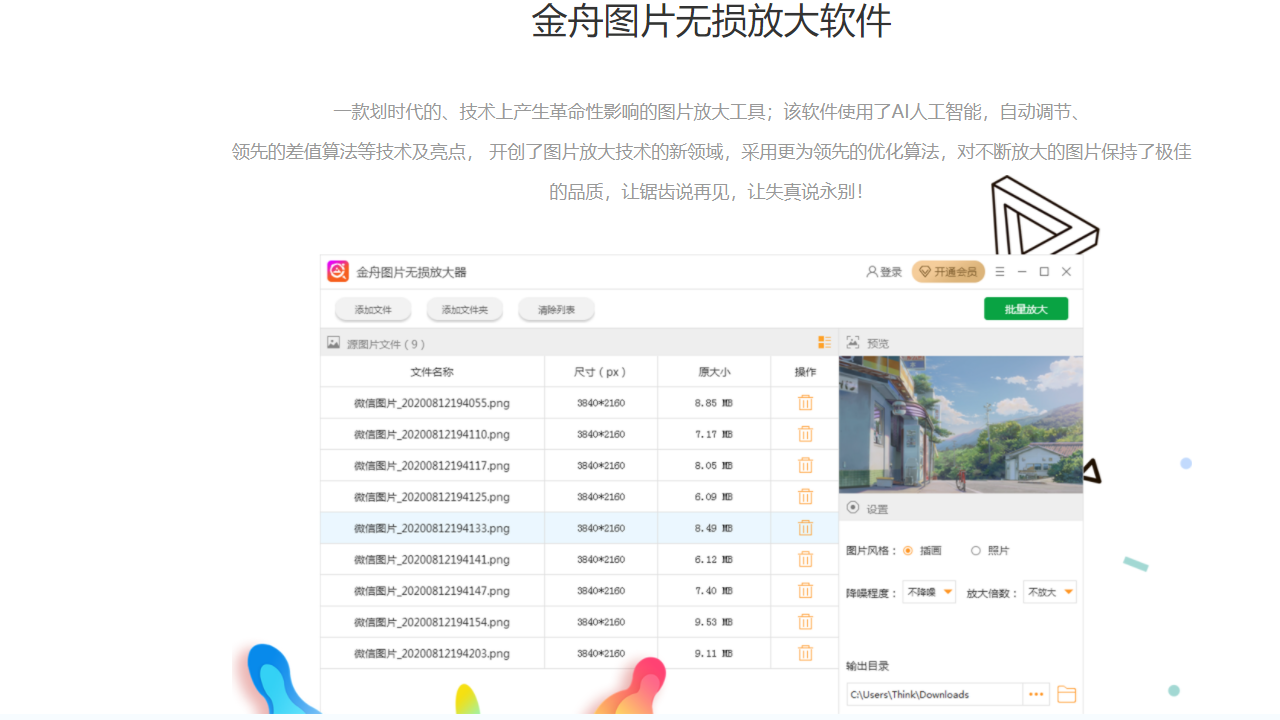This screenshot has width=1280, height=720.
Task: Select the 插画 image style radio button
Action: [909, 550]
